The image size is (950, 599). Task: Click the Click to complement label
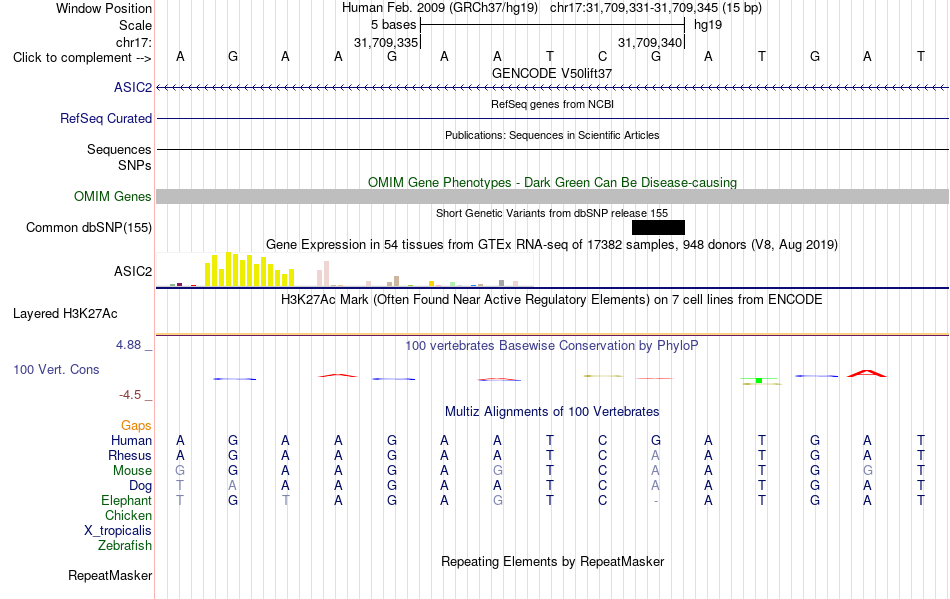tap(82, 58)
